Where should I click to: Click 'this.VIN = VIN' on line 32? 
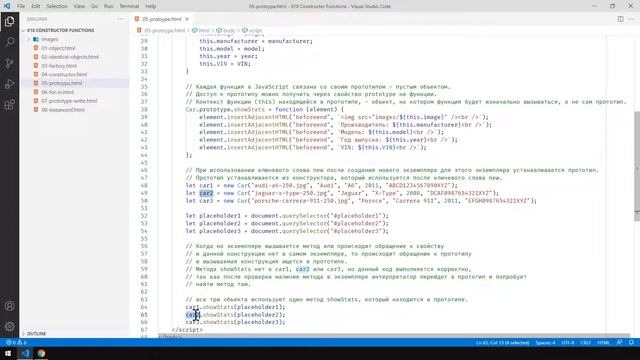[225, 64]
